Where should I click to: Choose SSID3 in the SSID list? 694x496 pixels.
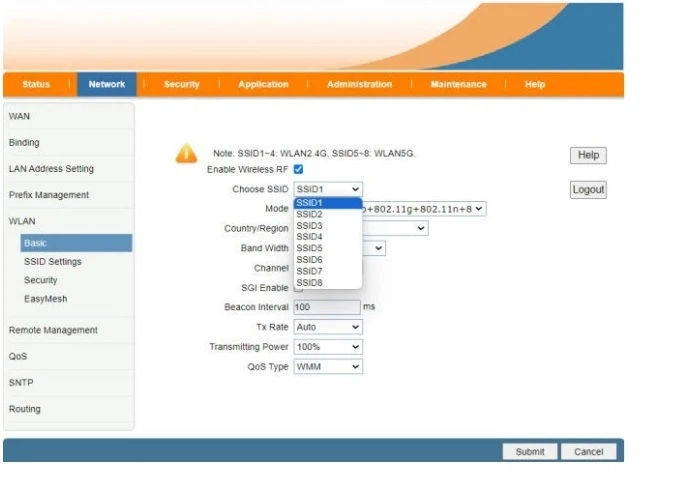pyautogui.click(x=309, y=225)
